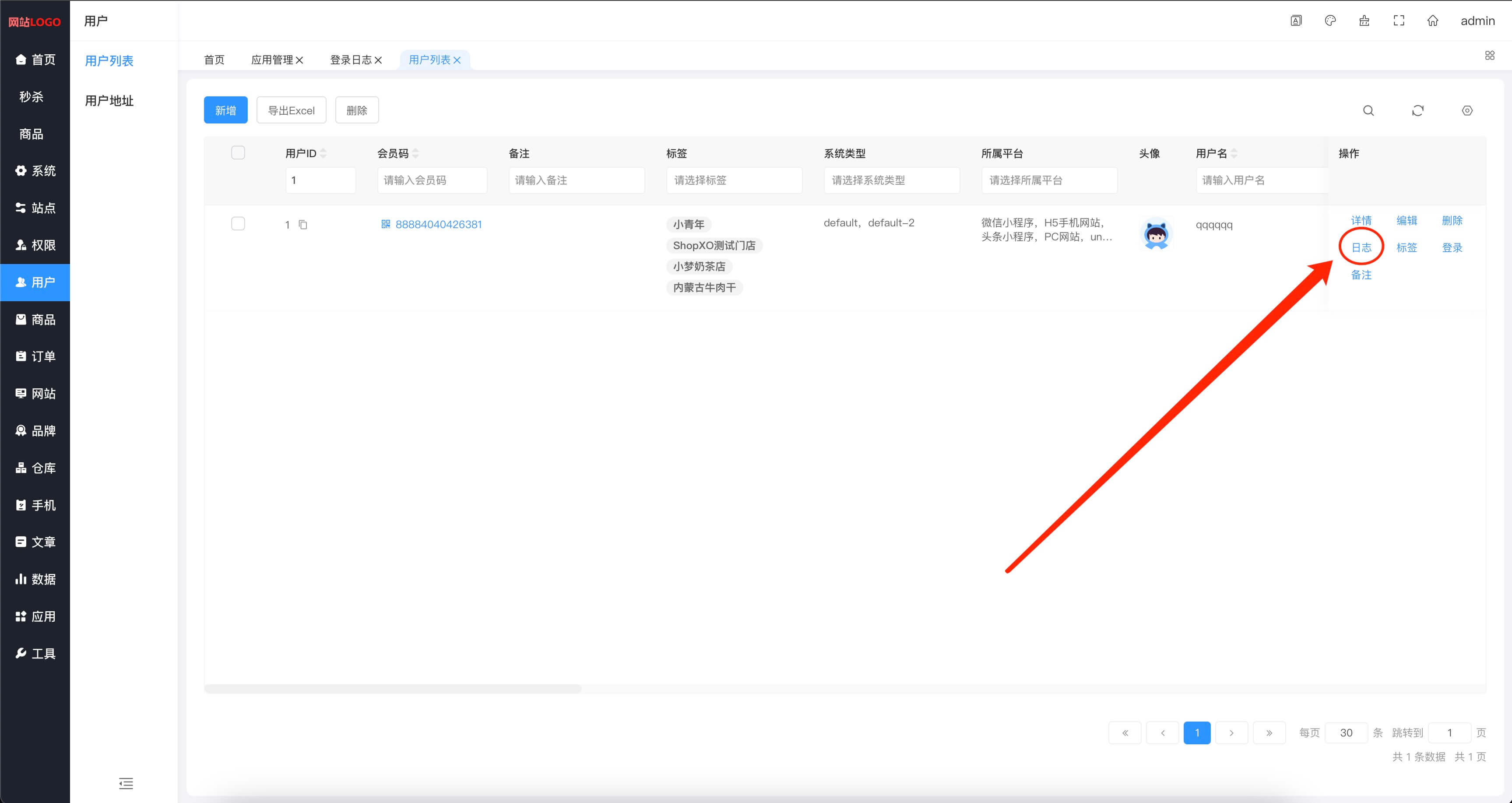The height and width of the screenshot is (803, 1512).
Task: Click the horizontal table scrollbar
Action: click(x=393, y=688)
